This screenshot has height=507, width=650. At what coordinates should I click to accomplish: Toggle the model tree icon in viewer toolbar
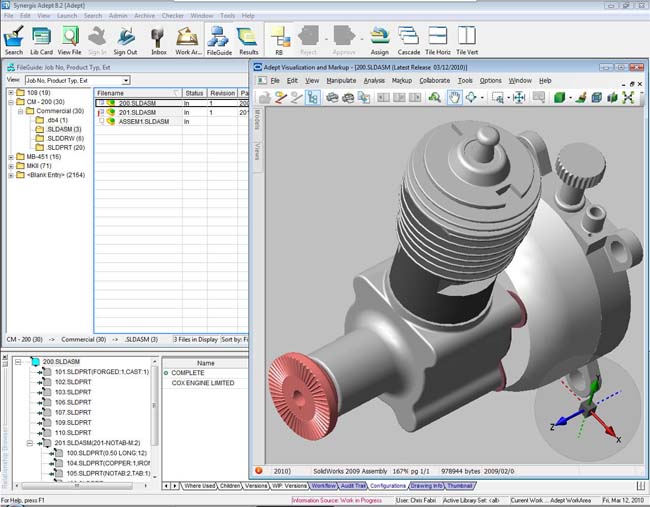312,98
